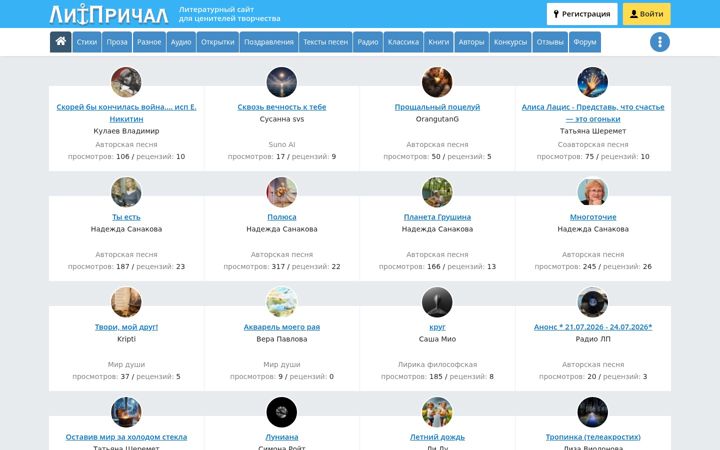
Task: Select author name 'Кулаев Владимир'
Action: click(126, 131)
